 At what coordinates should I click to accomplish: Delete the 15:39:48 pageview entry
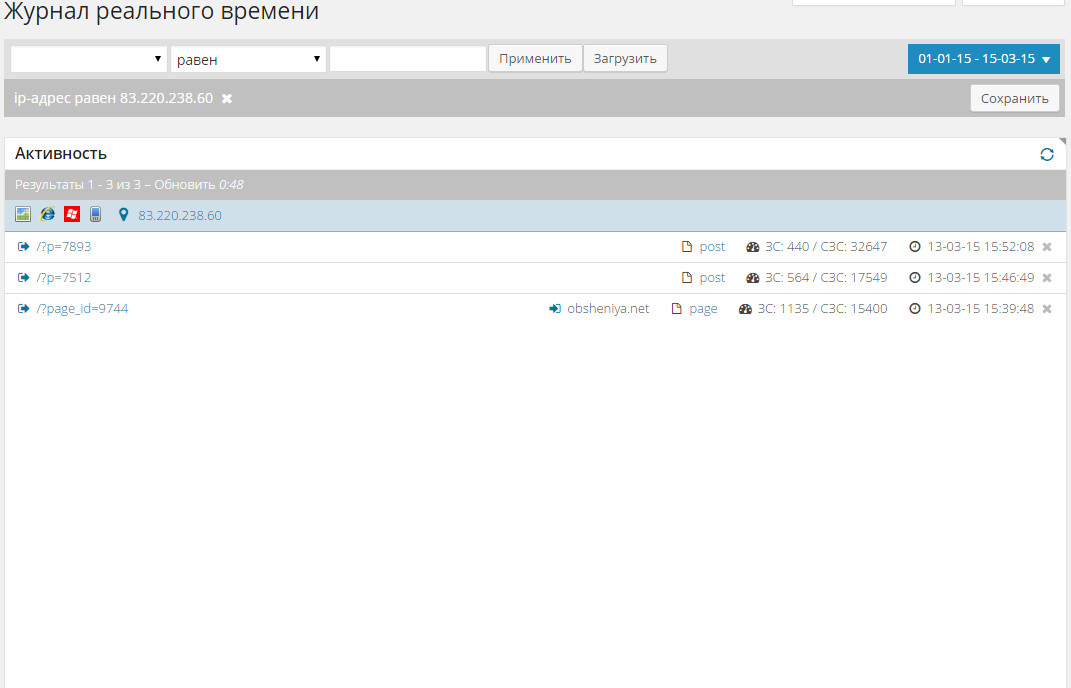click(x=1046, y=309)
